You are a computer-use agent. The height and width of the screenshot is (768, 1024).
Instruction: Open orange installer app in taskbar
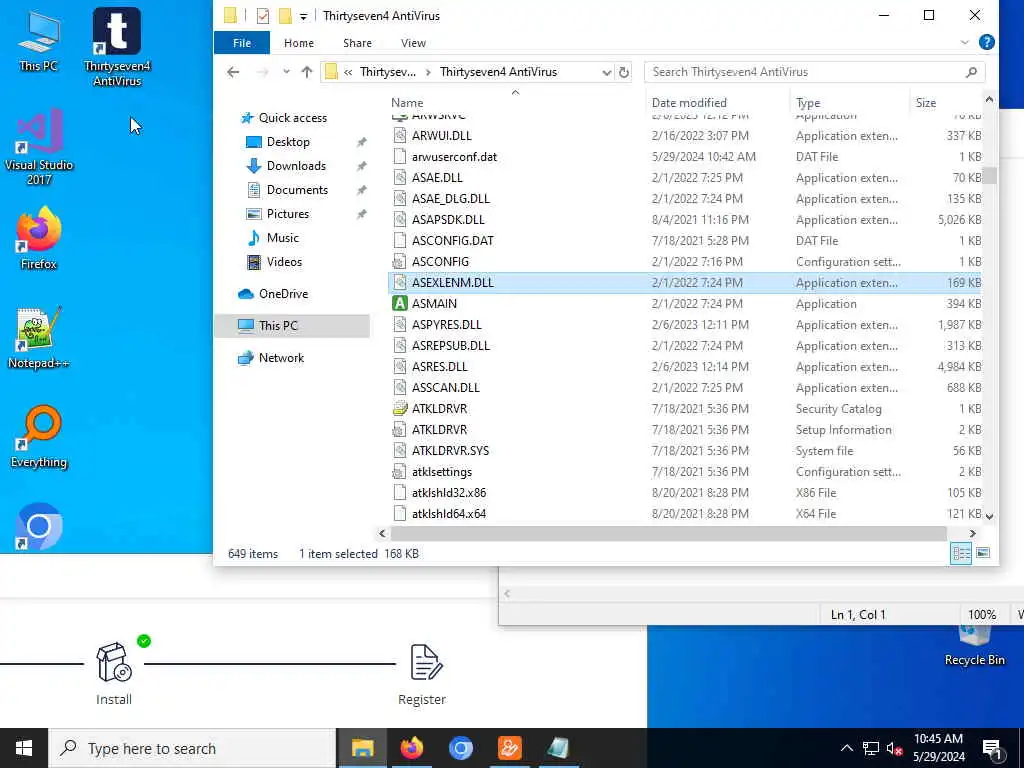509,748
